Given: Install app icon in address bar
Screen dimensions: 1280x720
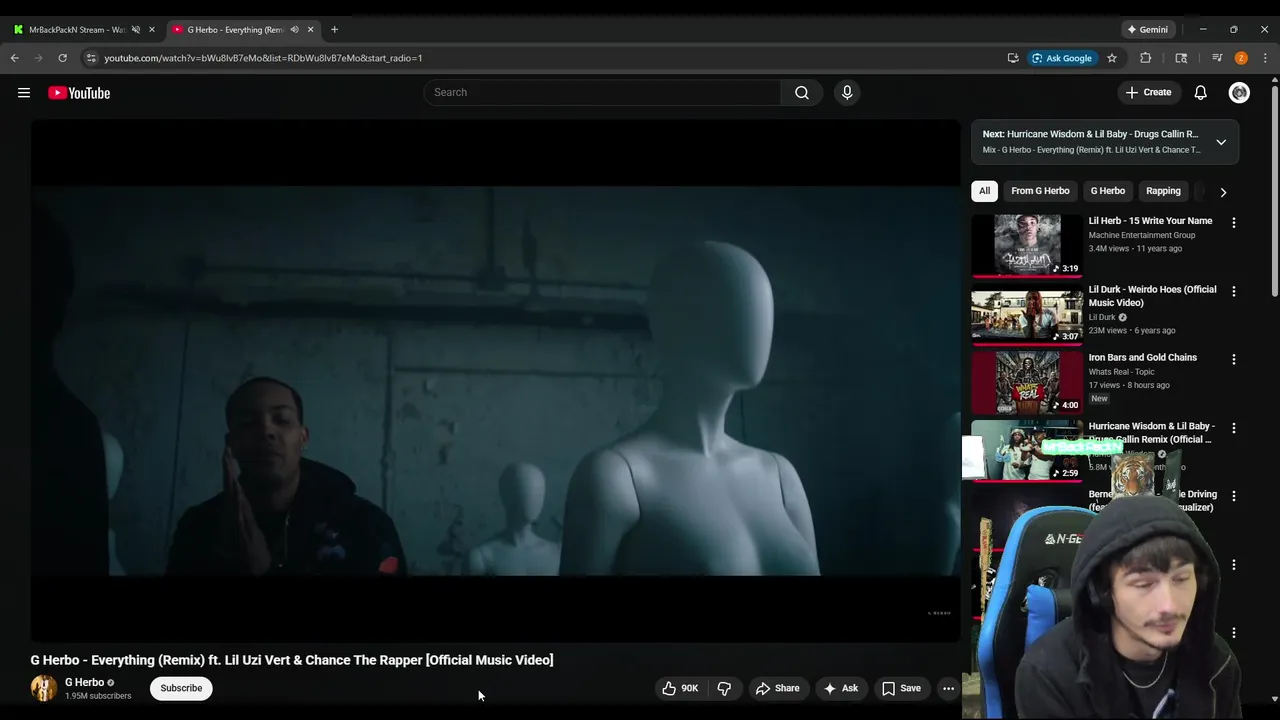Looking at the screenshot, I should click(x=1013, y=58).
